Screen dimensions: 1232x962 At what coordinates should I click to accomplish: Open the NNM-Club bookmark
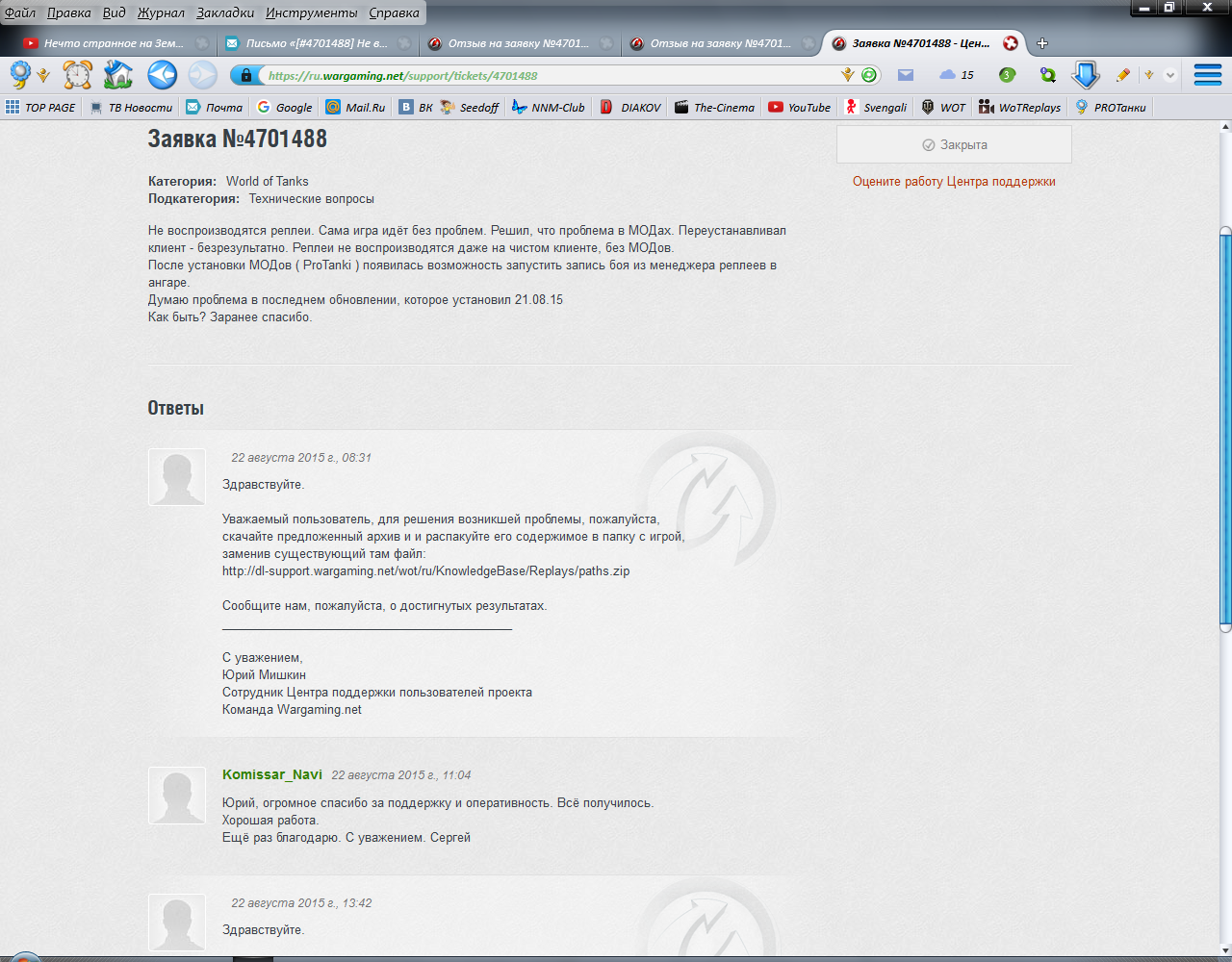549,108
